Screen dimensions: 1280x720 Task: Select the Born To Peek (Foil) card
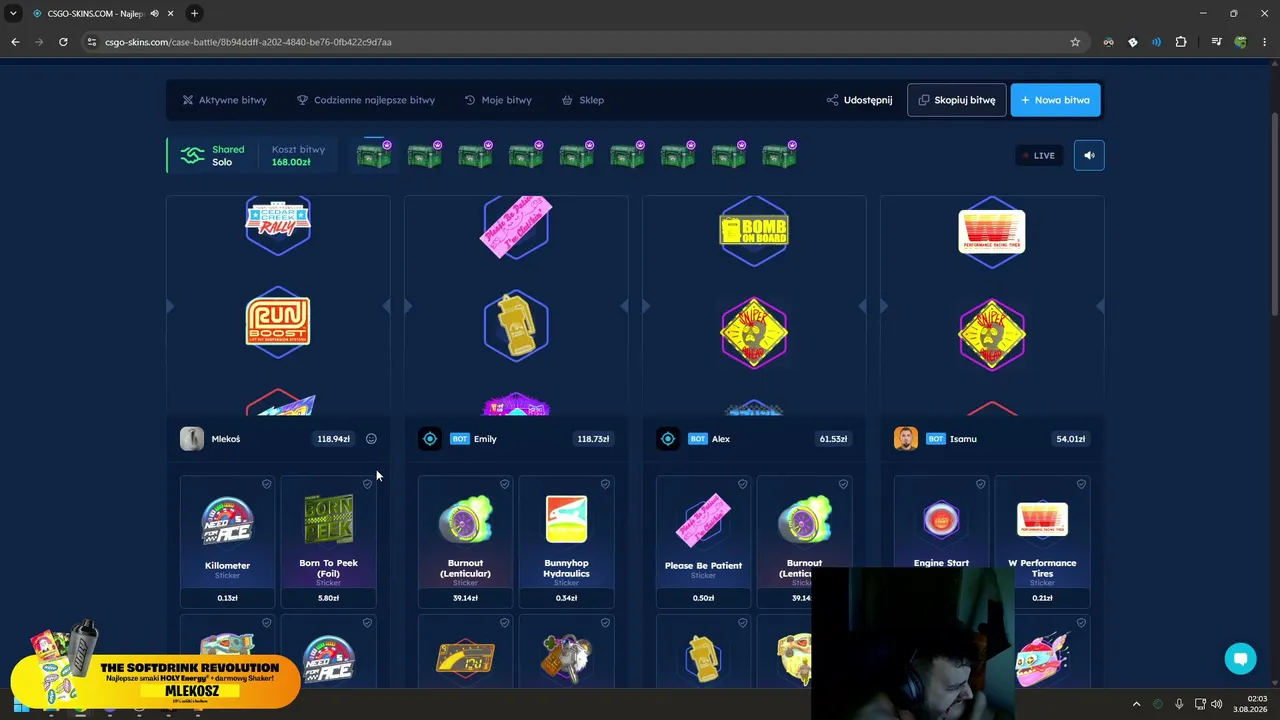tap(328, 542)
